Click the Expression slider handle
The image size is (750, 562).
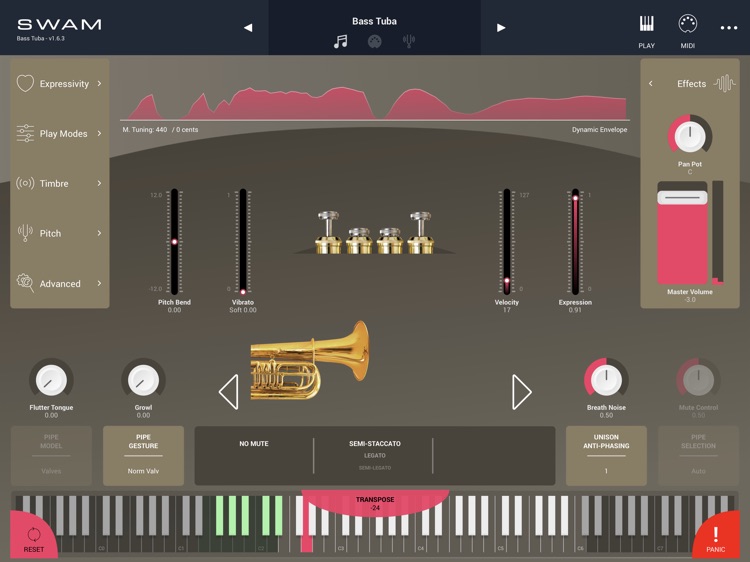point(575,198)
